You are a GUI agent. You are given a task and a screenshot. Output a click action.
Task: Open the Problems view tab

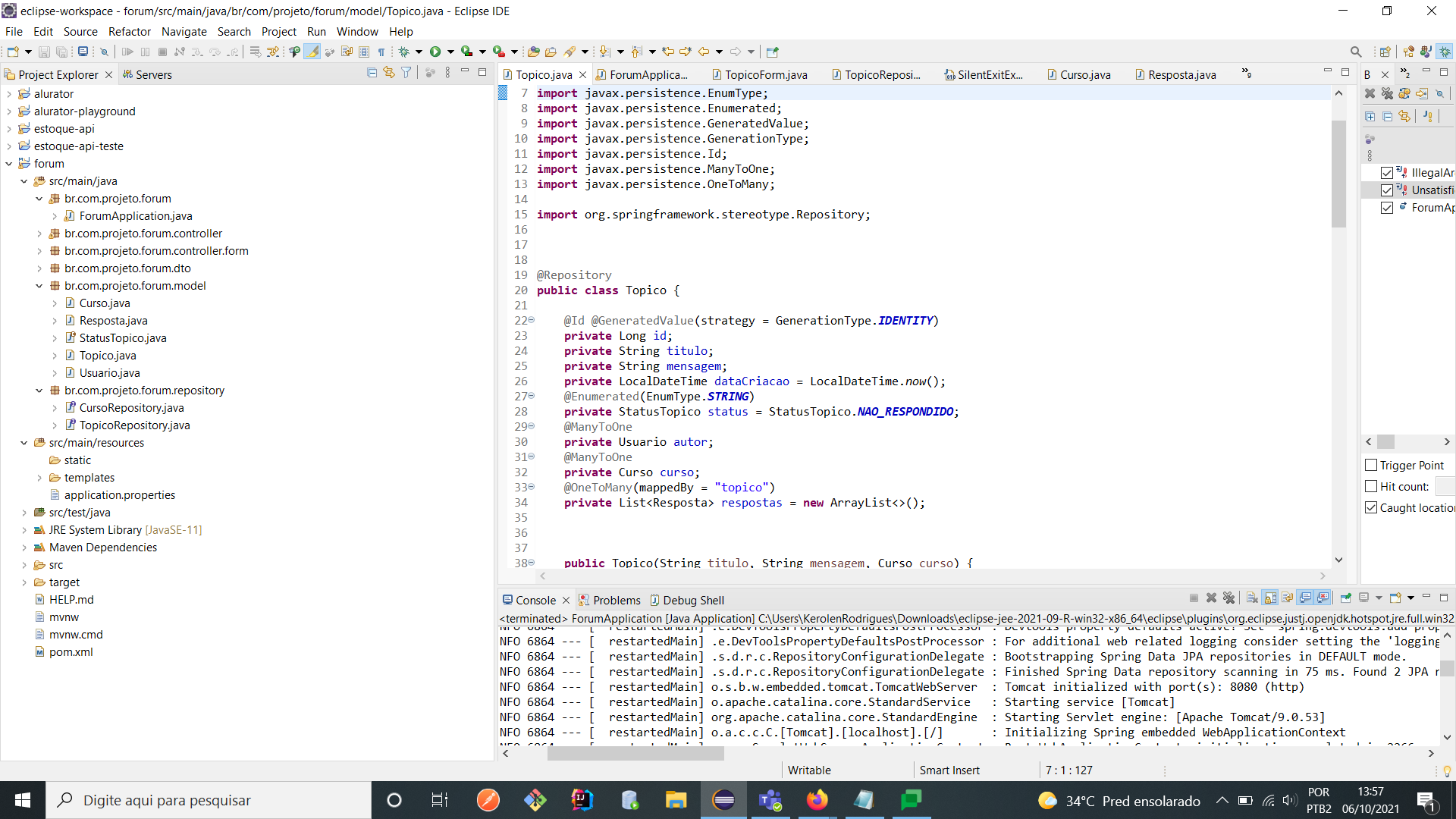(x=616, y=600)
